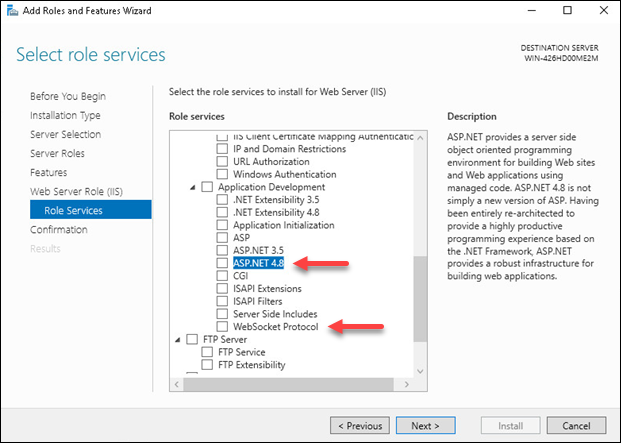
Task: Toggle the CGI role service checkbox
Action: (x=223, y=276)
